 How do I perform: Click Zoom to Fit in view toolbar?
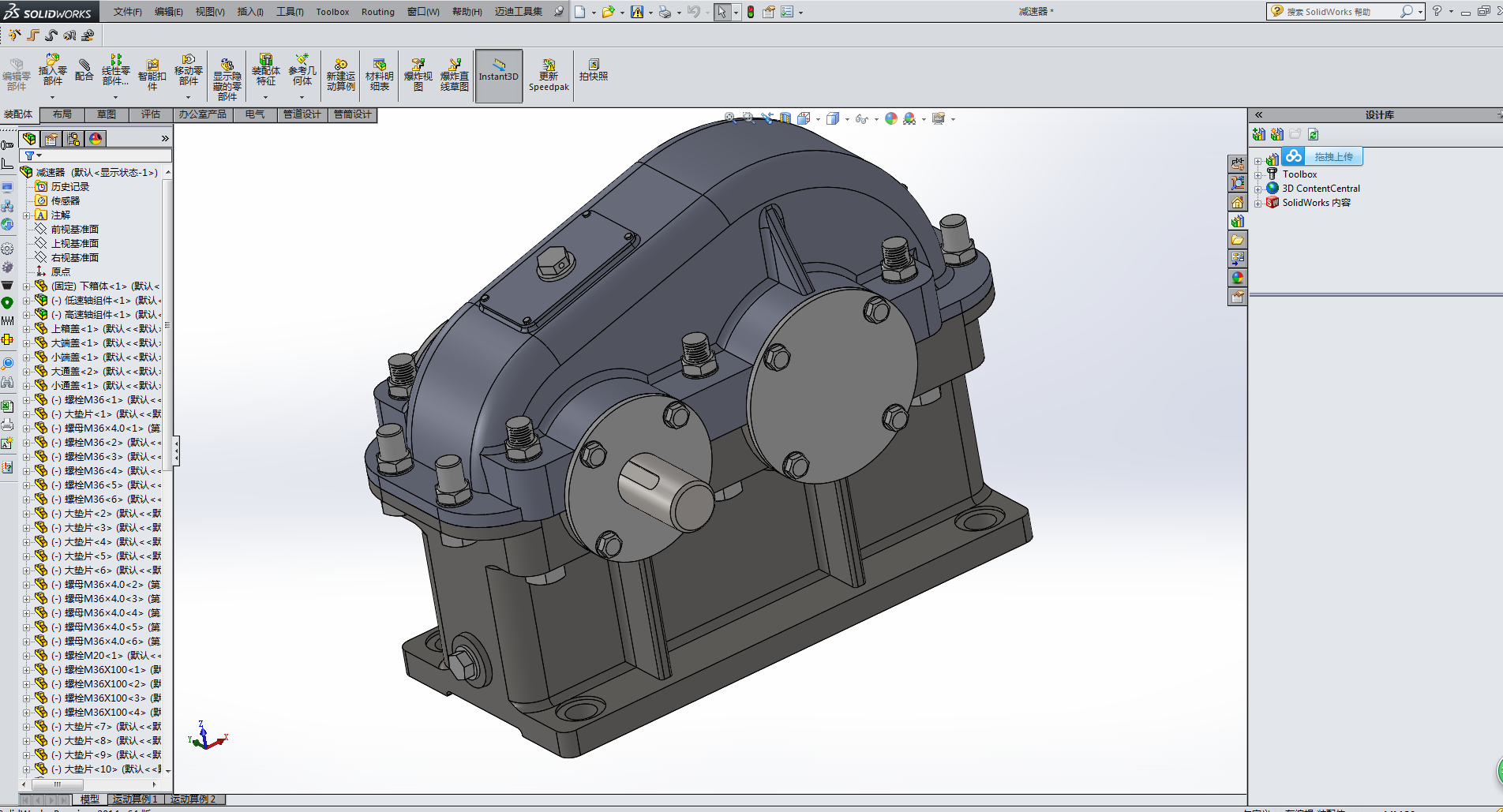(730, 118)
